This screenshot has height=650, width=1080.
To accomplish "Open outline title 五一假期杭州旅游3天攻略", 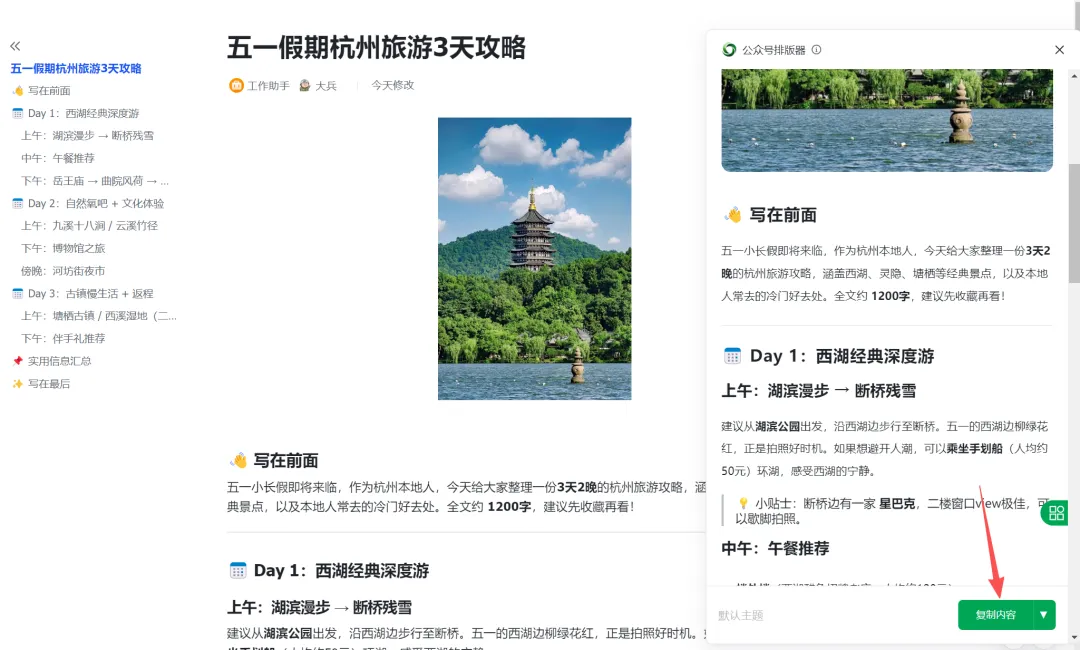I will (x=76, y=68).
